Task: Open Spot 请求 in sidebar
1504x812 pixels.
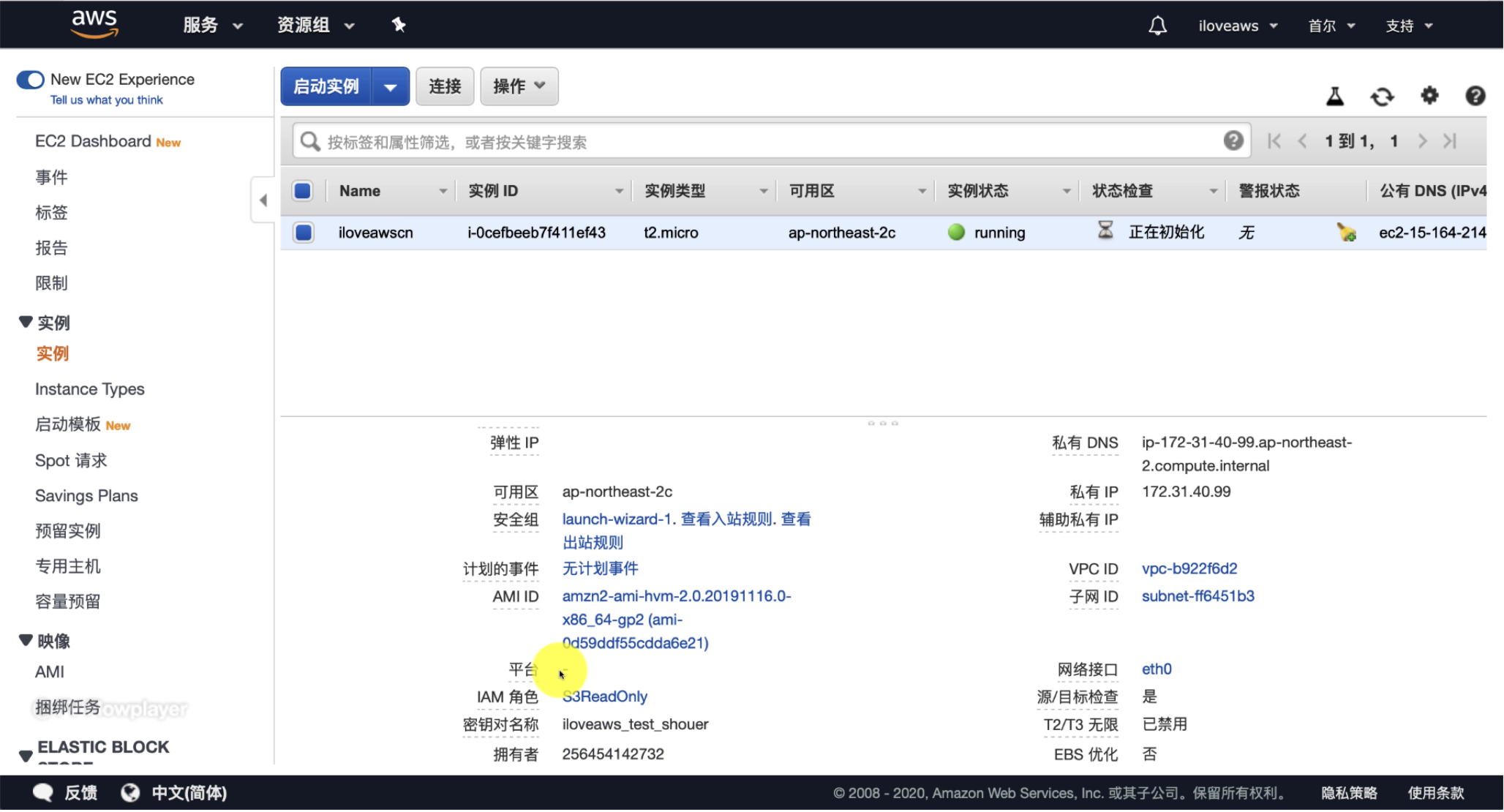Action: point(71,460)
